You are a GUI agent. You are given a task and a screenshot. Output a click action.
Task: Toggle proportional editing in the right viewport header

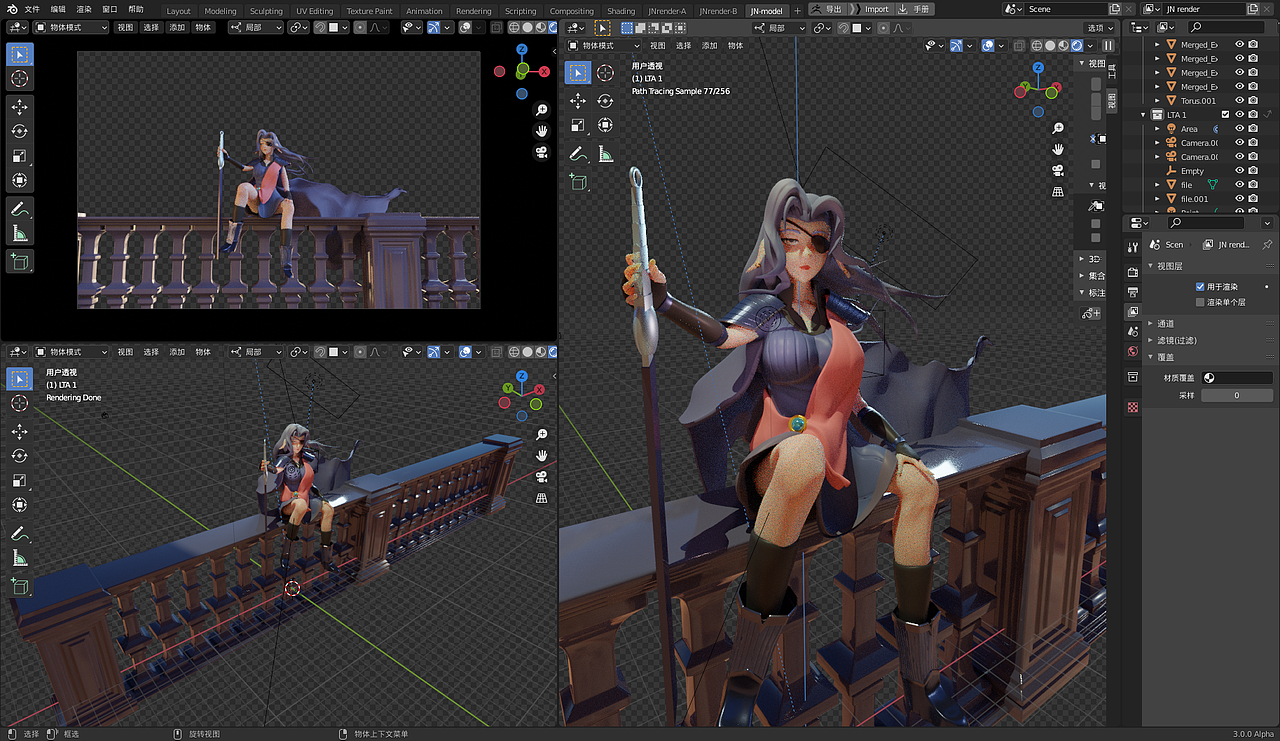coord(885,28)
